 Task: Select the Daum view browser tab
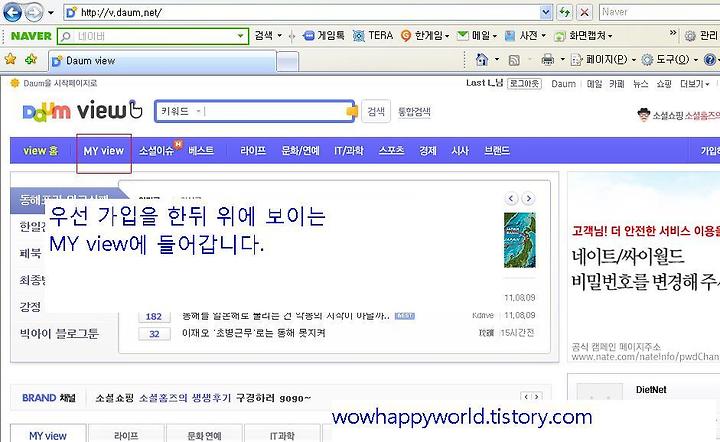tap(162, 61)
